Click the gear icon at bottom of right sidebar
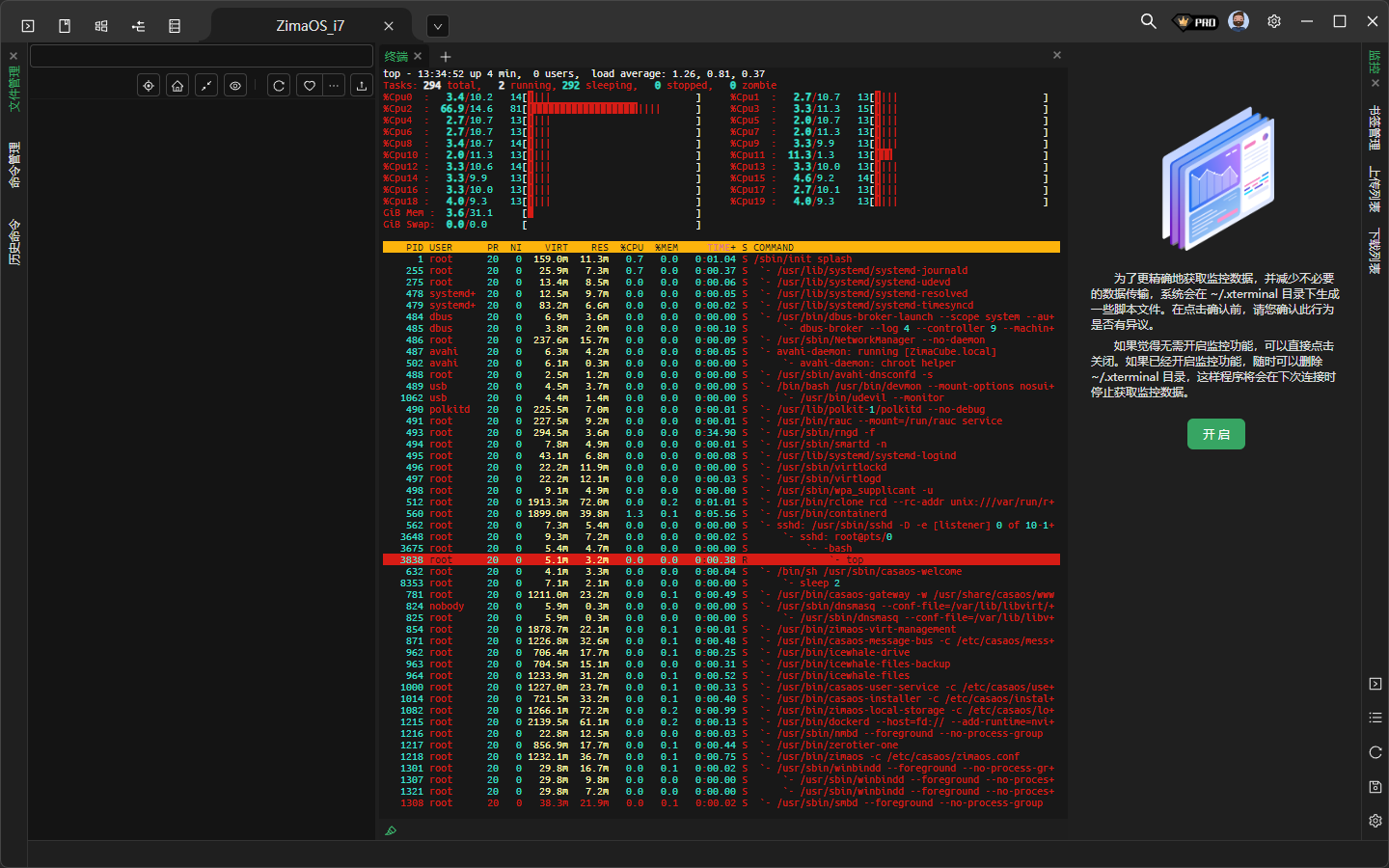The image size is (1389, 868). coord(1375,821)
